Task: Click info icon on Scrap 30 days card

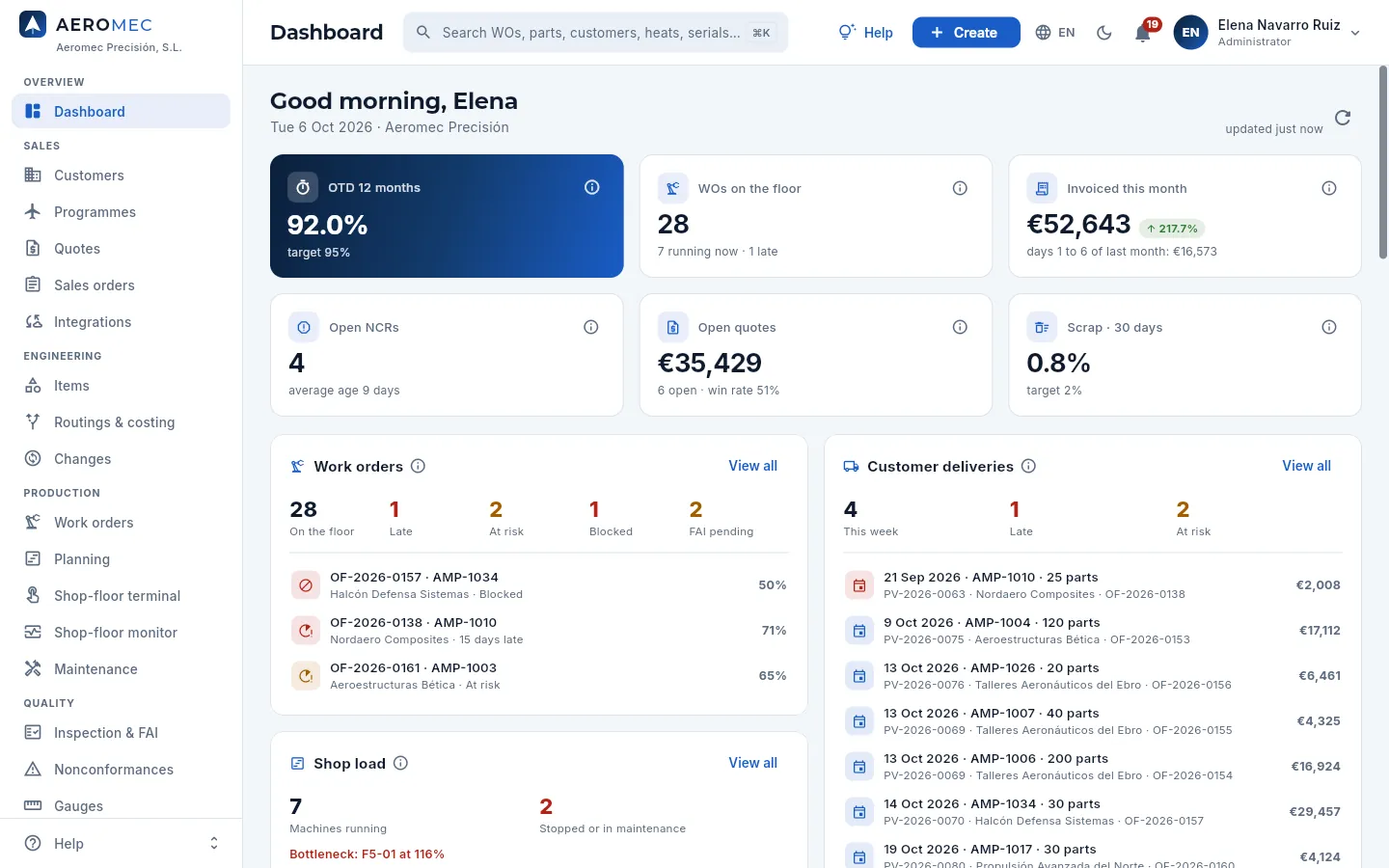Action: (1329, 327)
